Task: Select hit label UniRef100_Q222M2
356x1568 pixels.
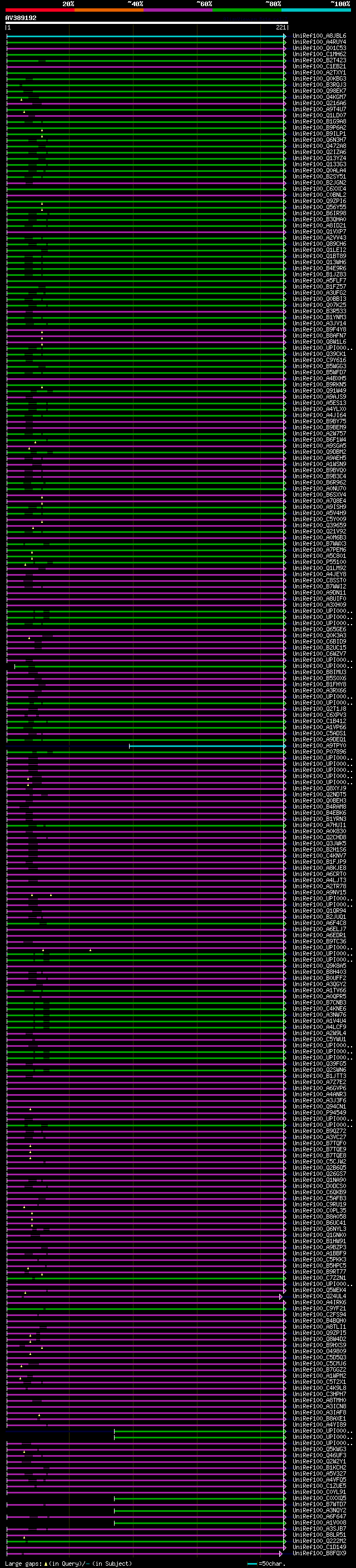Action: coord(319,1541)
